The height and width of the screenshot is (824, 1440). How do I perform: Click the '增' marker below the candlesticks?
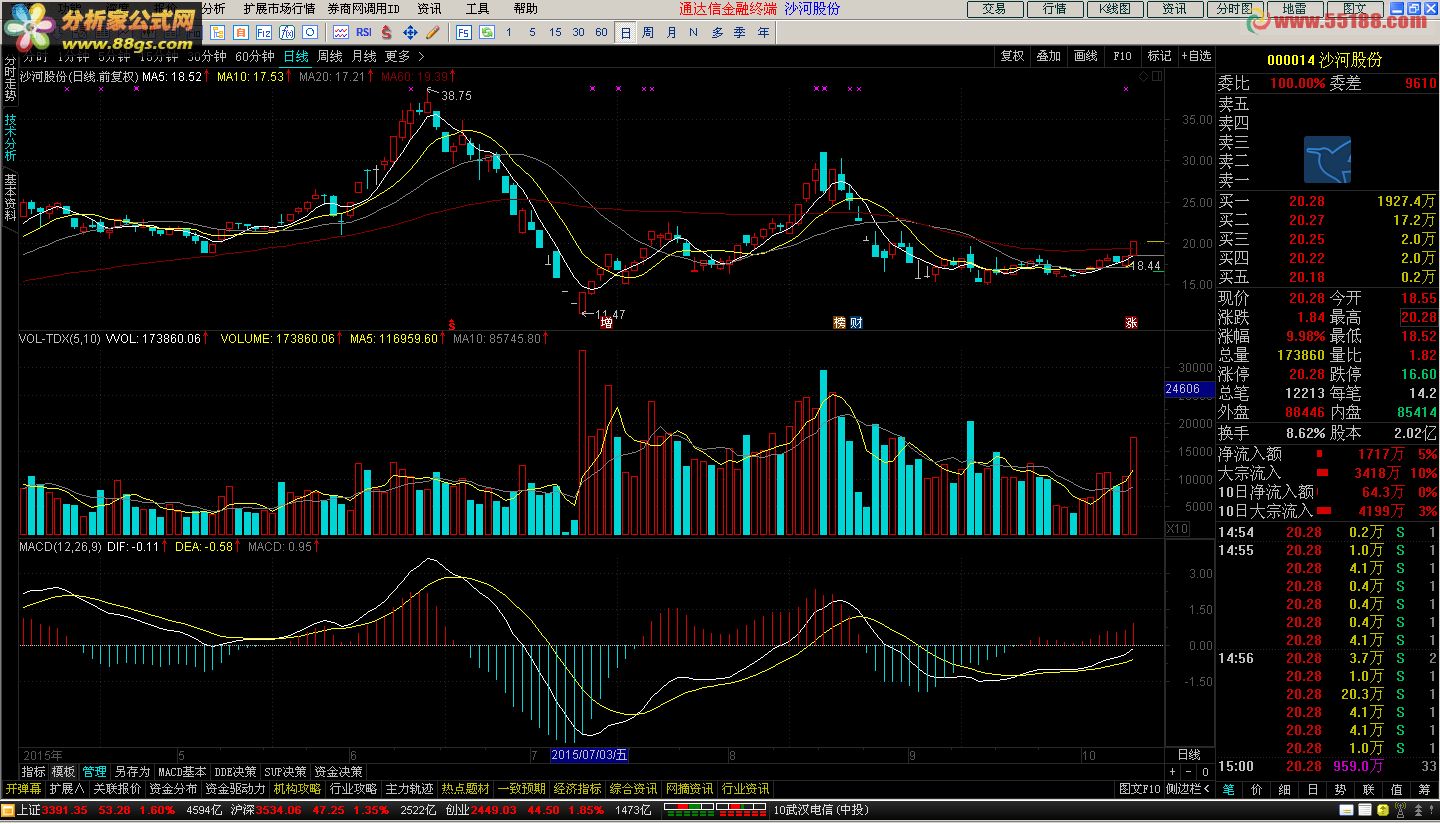pyautogui.click(x=606, y=322)
